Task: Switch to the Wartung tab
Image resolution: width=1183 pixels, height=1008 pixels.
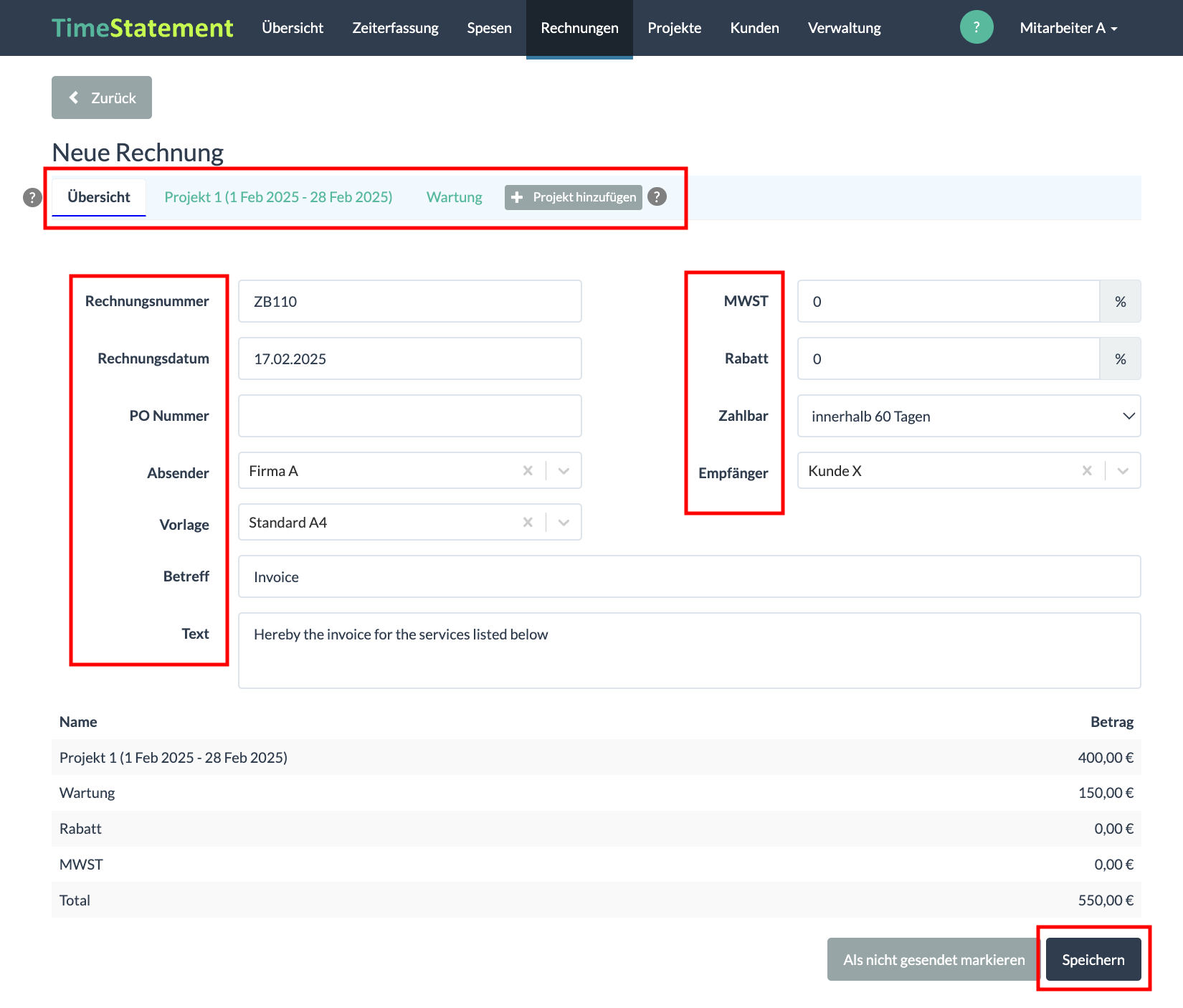Action: 454,197
